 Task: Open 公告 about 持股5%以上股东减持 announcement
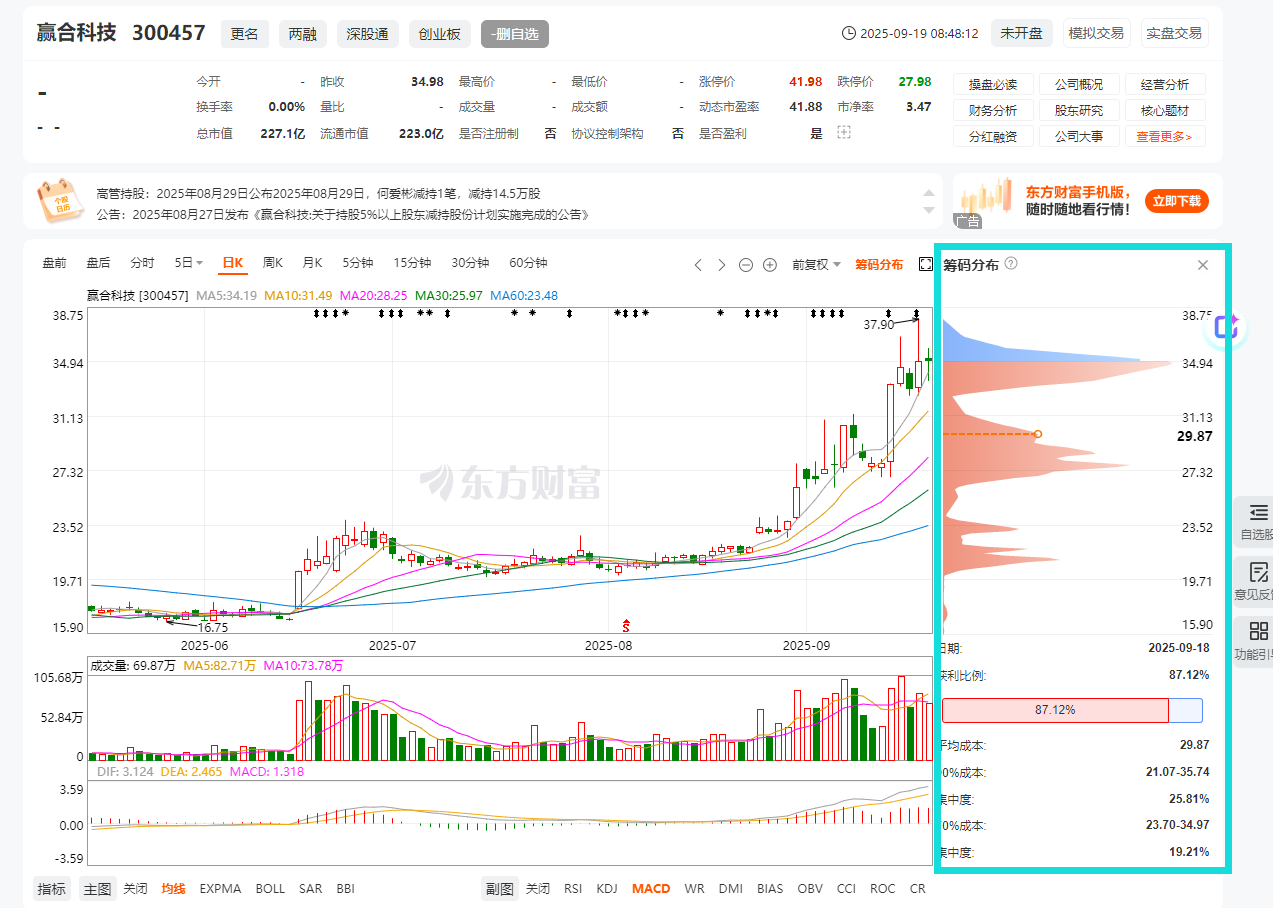click(x=342, y=214)
